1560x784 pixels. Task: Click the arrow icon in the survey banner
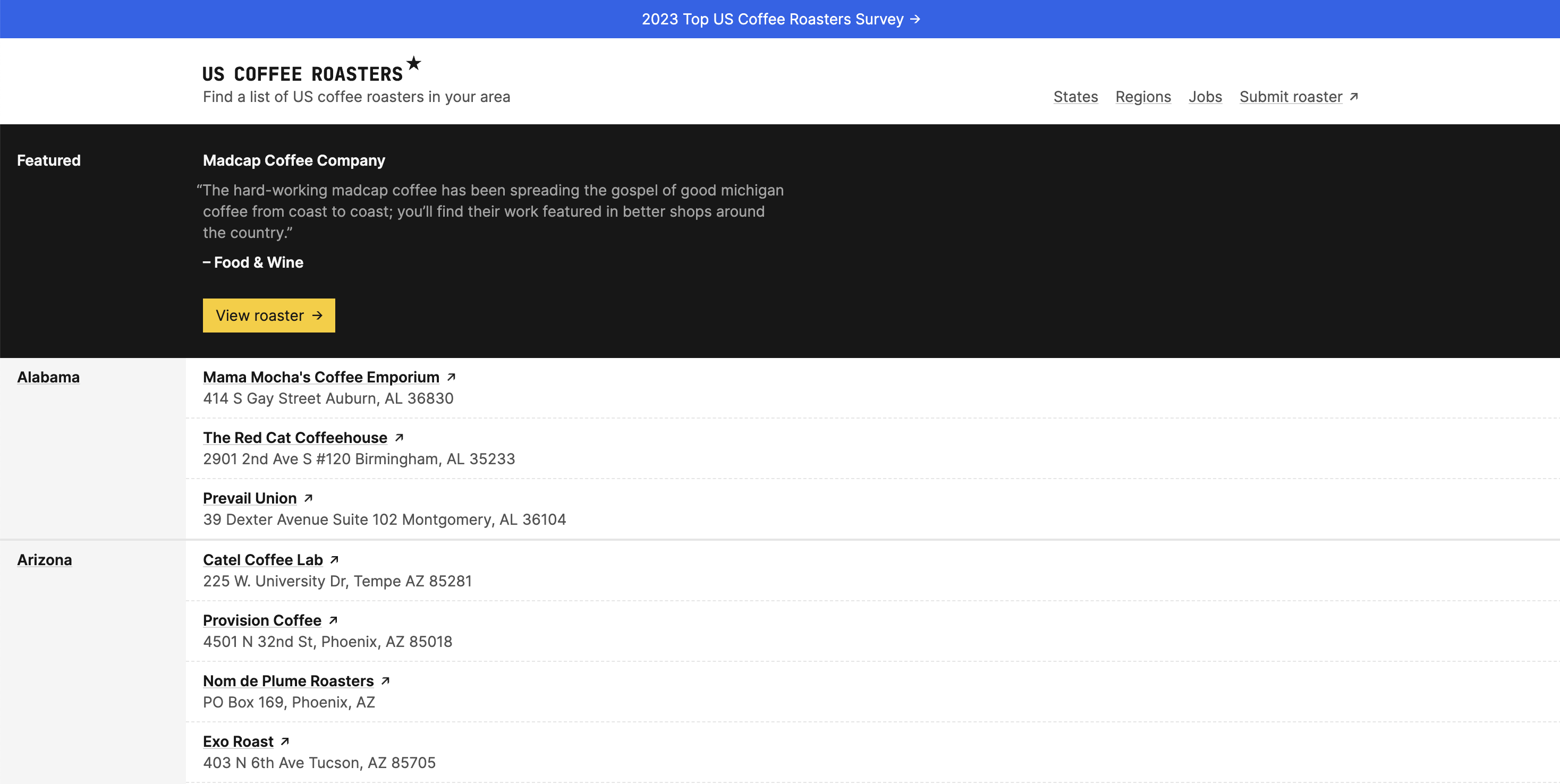coord(915,19)
